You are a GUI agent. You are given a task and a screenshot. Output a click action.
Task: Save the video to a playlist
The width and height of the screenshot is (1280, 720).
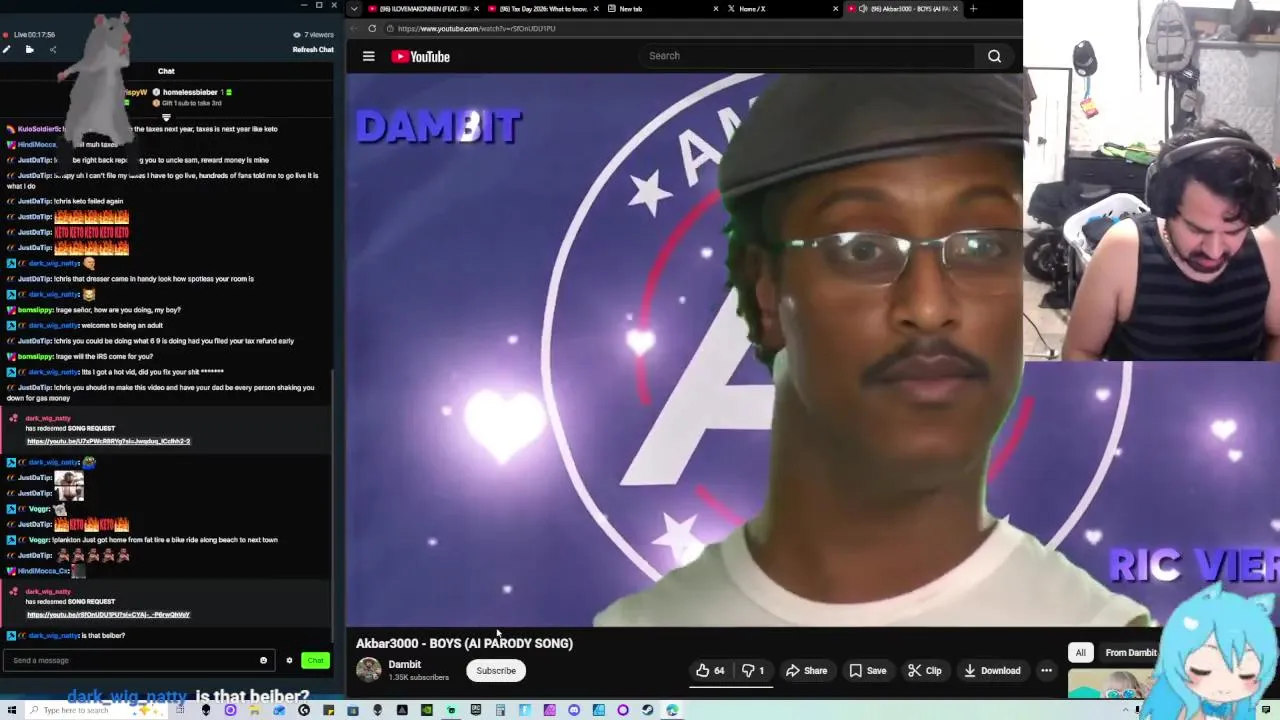pyautogui.click(x=867, y=671)
